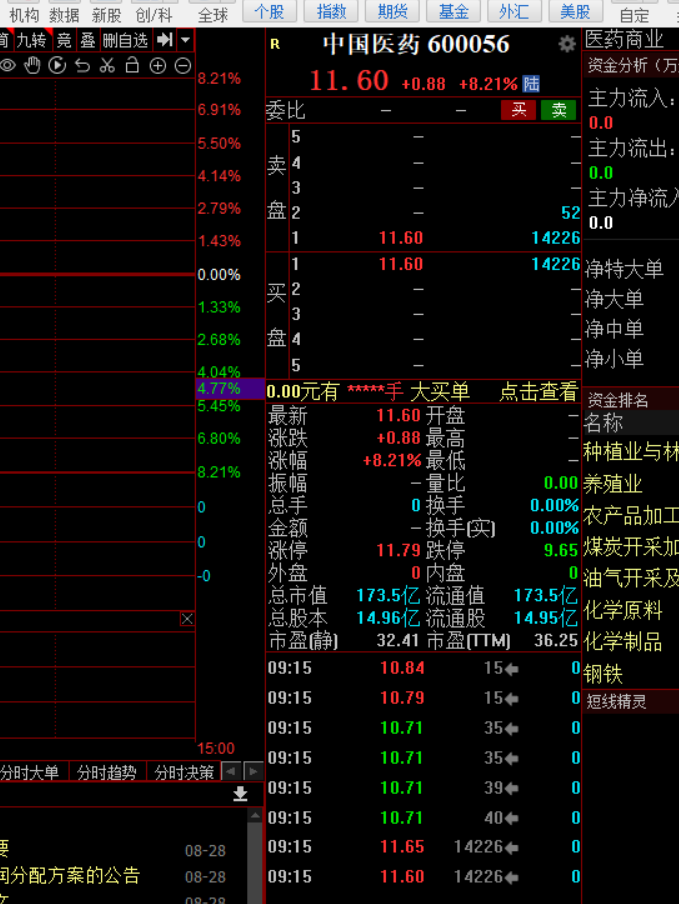This screenshot has width=679, height=904.
Task: Open the 个股 tab
Action: click(x=270, y=11)
